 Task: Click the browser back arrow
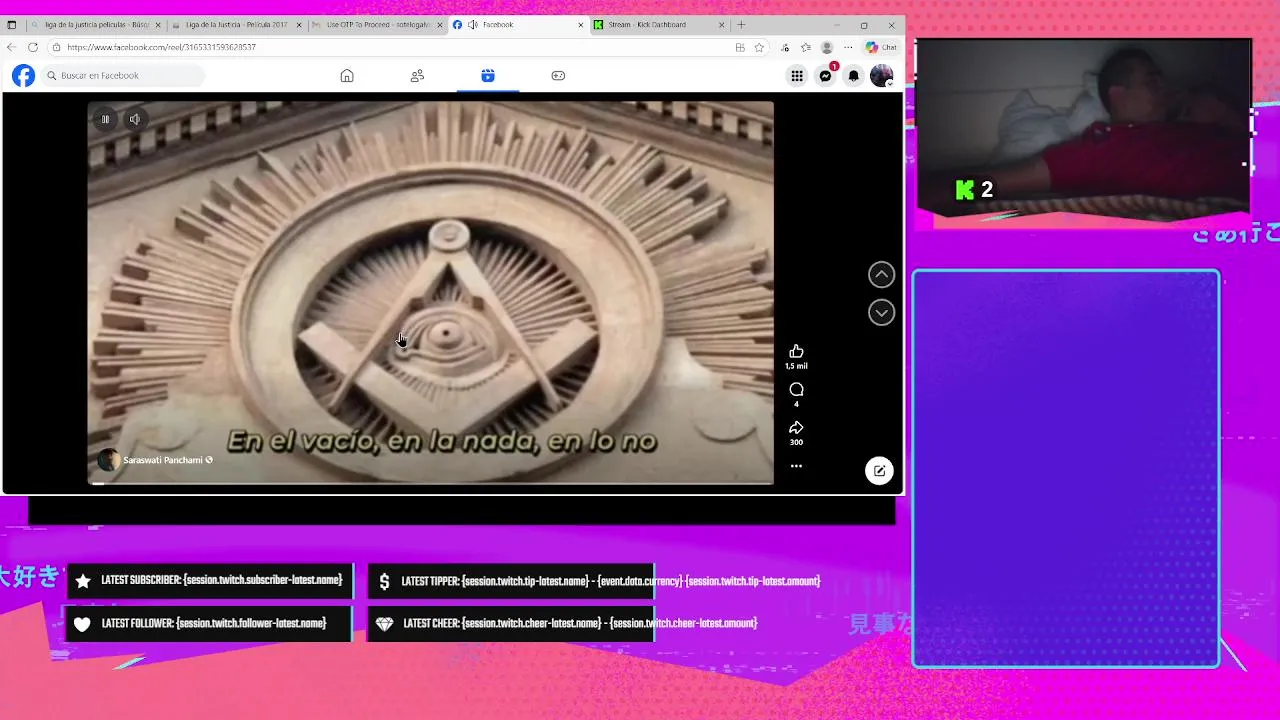[x=11, y=47]
